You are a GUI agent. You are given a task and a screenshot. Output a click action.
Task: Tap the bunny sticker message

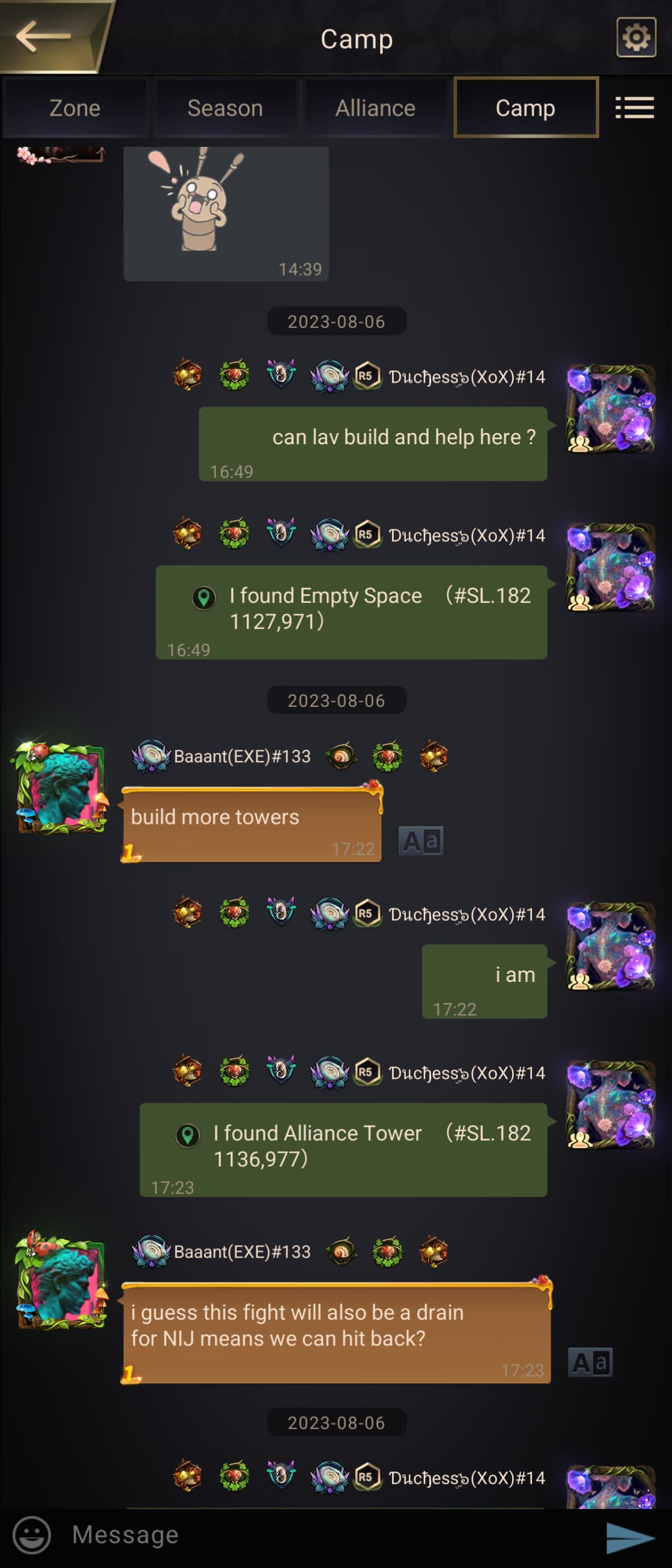[226, 213]
